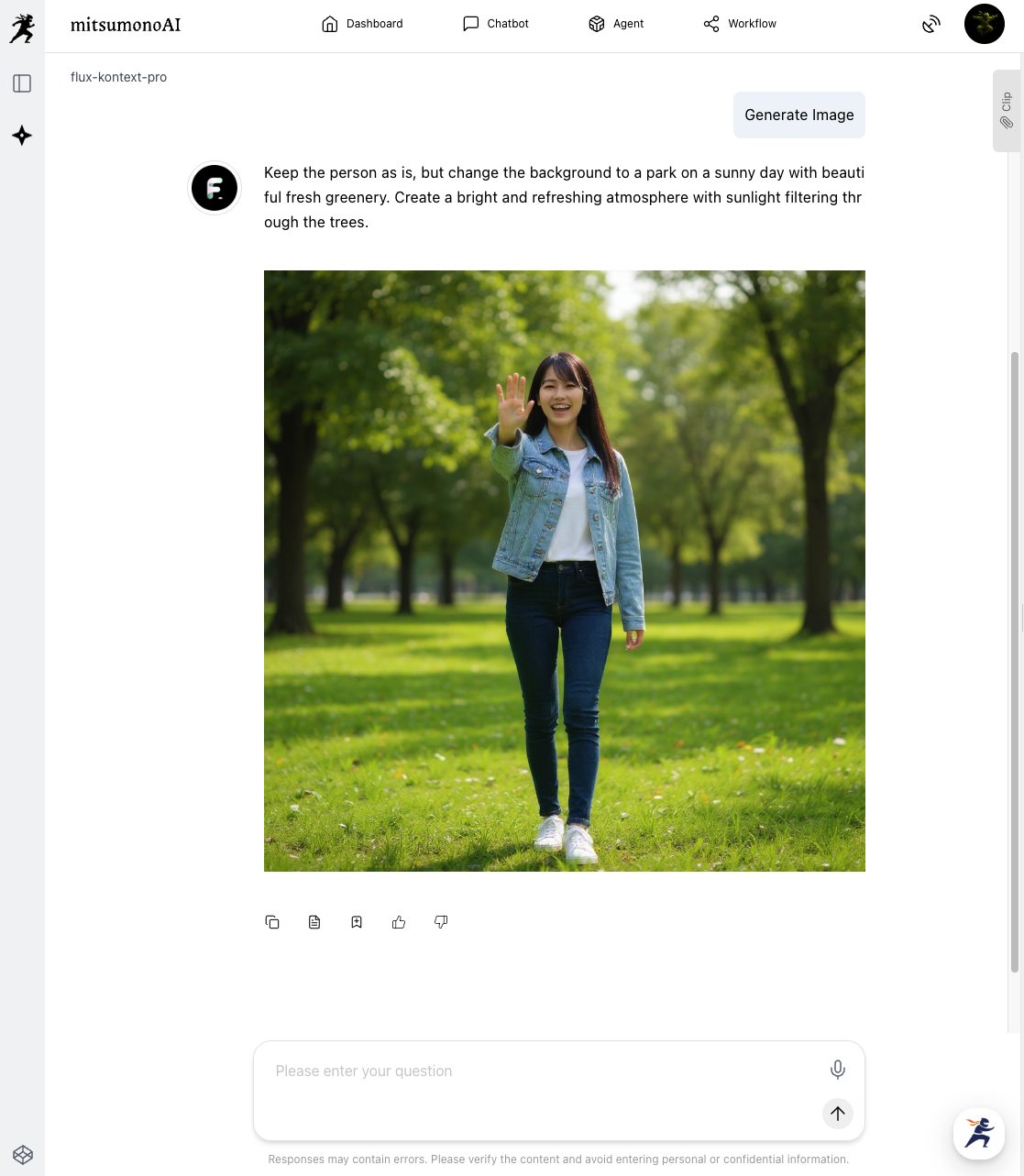Open the generated park image

click(564, 570)
